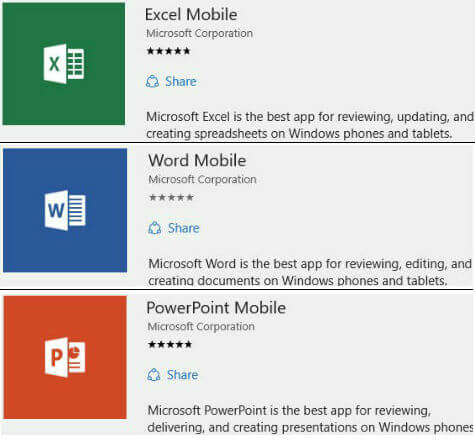
Task: Open the orange PowerPoint Mobile app tile
Action: pos(65,357)
